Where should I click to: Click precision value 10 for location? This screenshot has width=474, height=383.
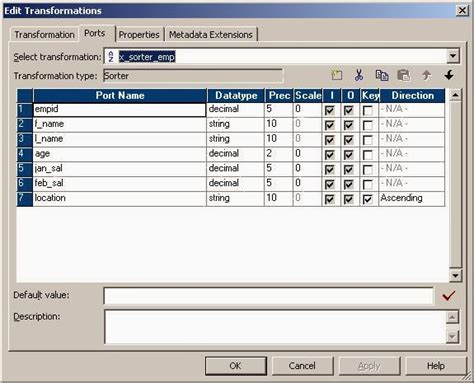(279, 199)
